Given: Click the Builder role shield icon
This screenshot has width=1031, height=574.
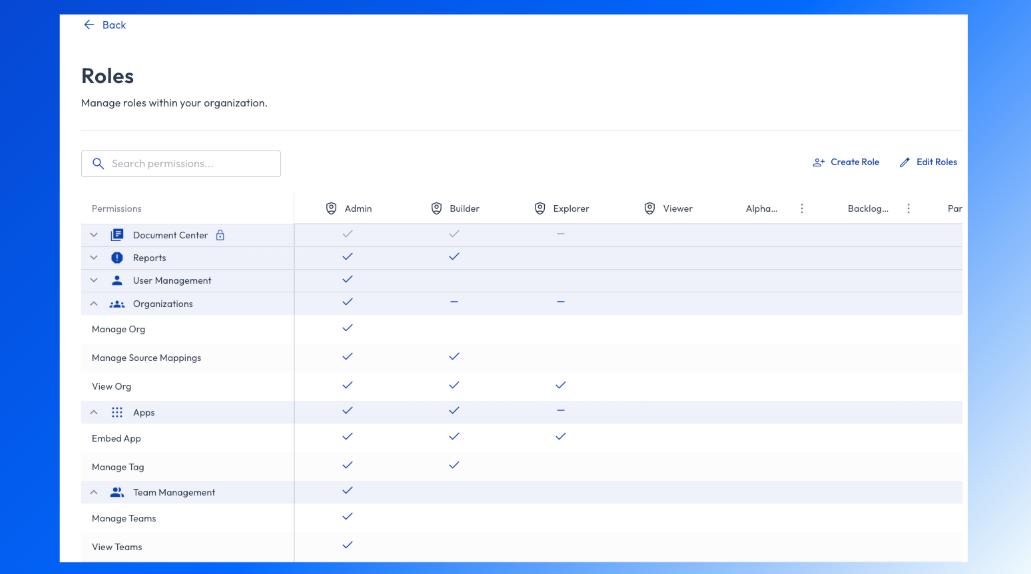Looking at the screenshot, I should click(437, 208).
